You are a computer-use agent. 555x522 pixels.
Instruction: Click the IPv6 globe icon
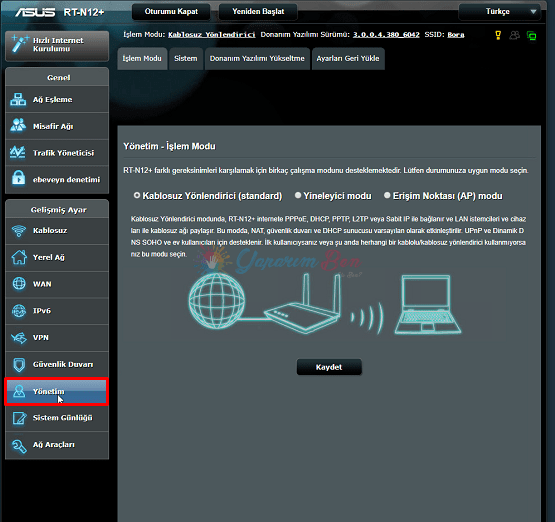point(19,311)
